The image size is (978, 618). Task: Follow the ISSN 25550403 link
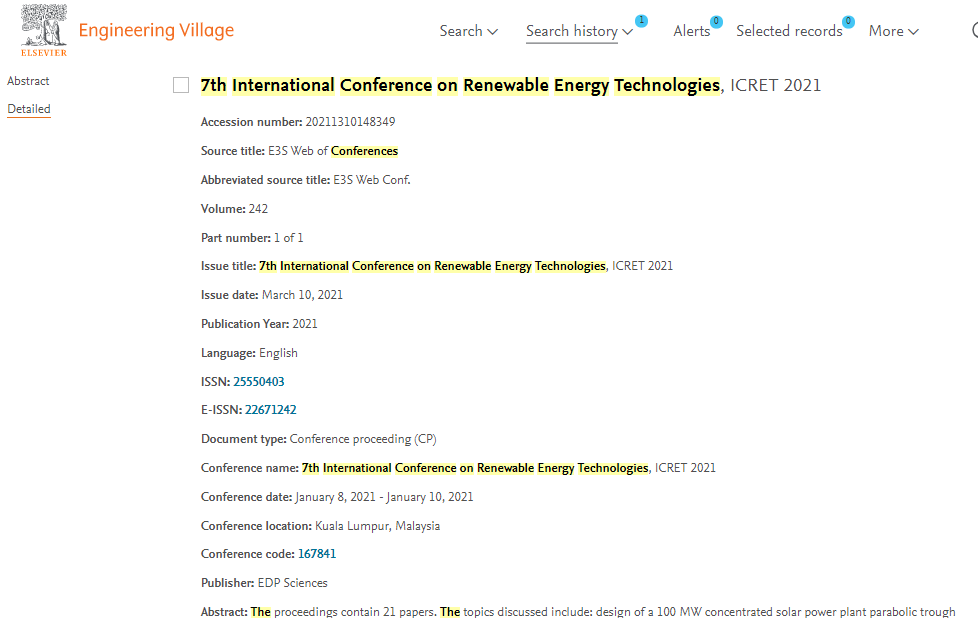[x=259, y=381]
